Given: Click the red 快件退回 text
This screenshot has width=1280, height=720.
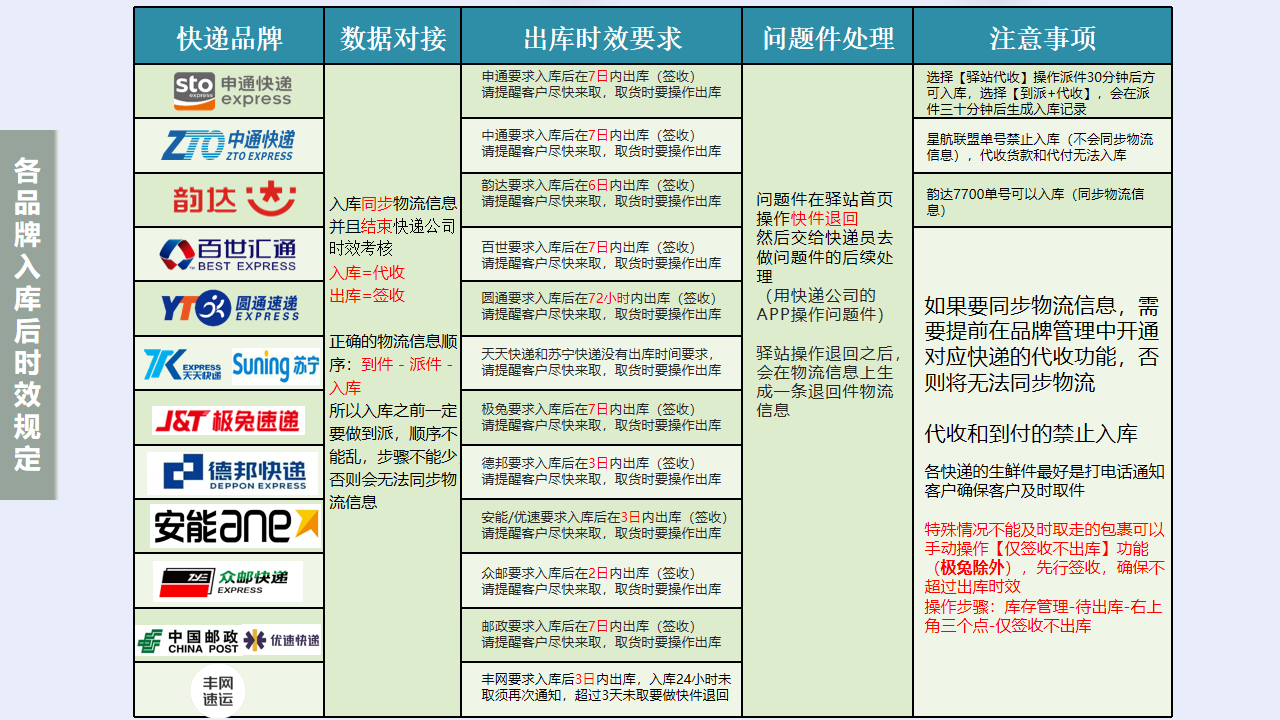Looking at the screenshot, I should [825, 219].
